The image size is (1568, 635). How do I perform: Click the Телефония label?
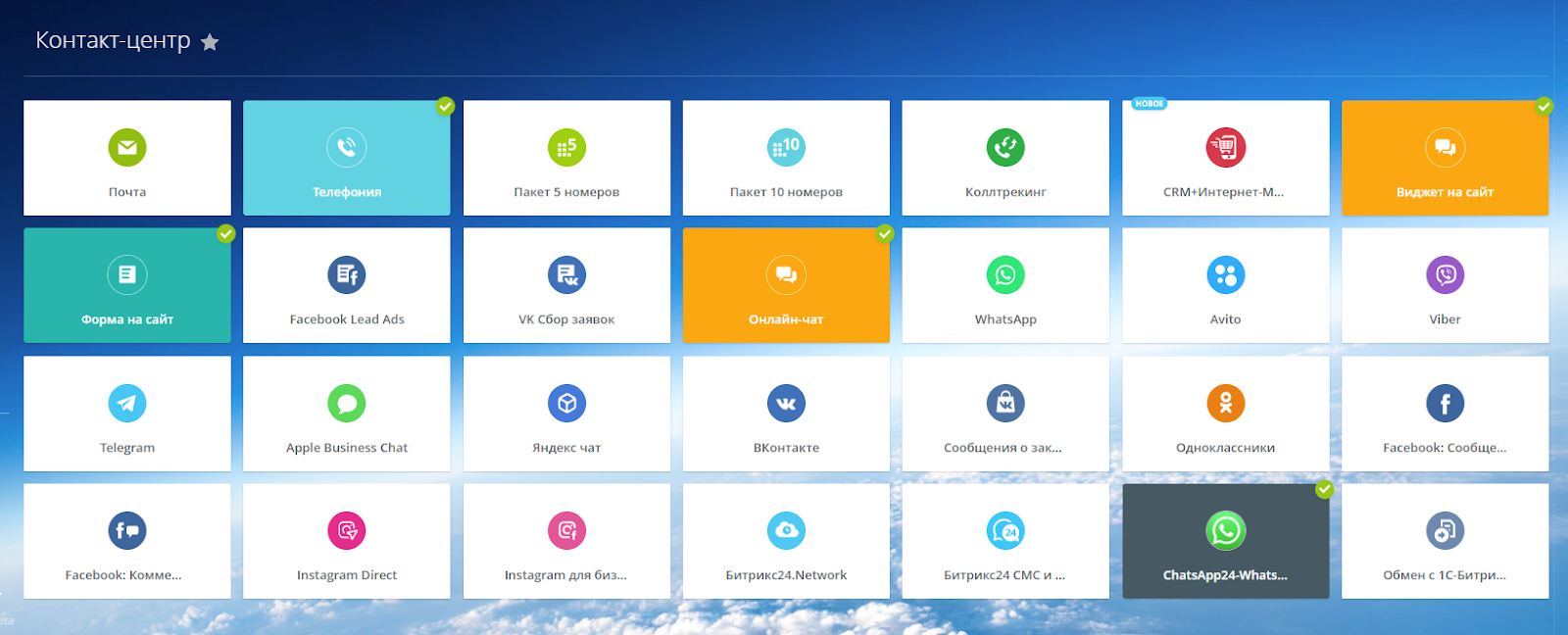(x=347, y=192)
